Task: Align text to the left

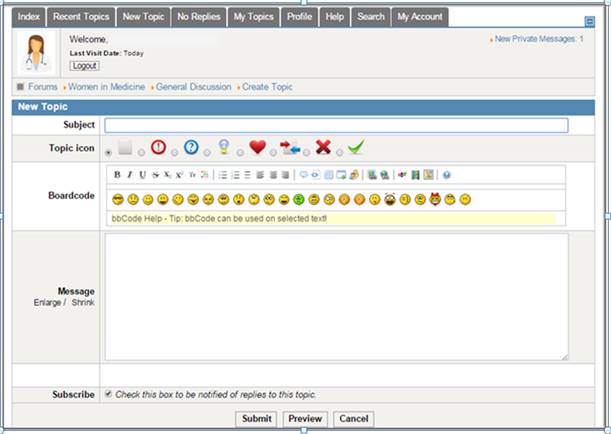Action: point(260,175)
